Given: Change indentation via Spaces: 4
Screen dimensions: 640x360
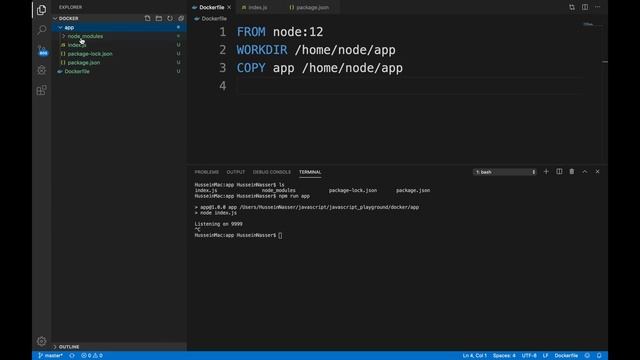Looking at the screenshot, I should 504,356.
